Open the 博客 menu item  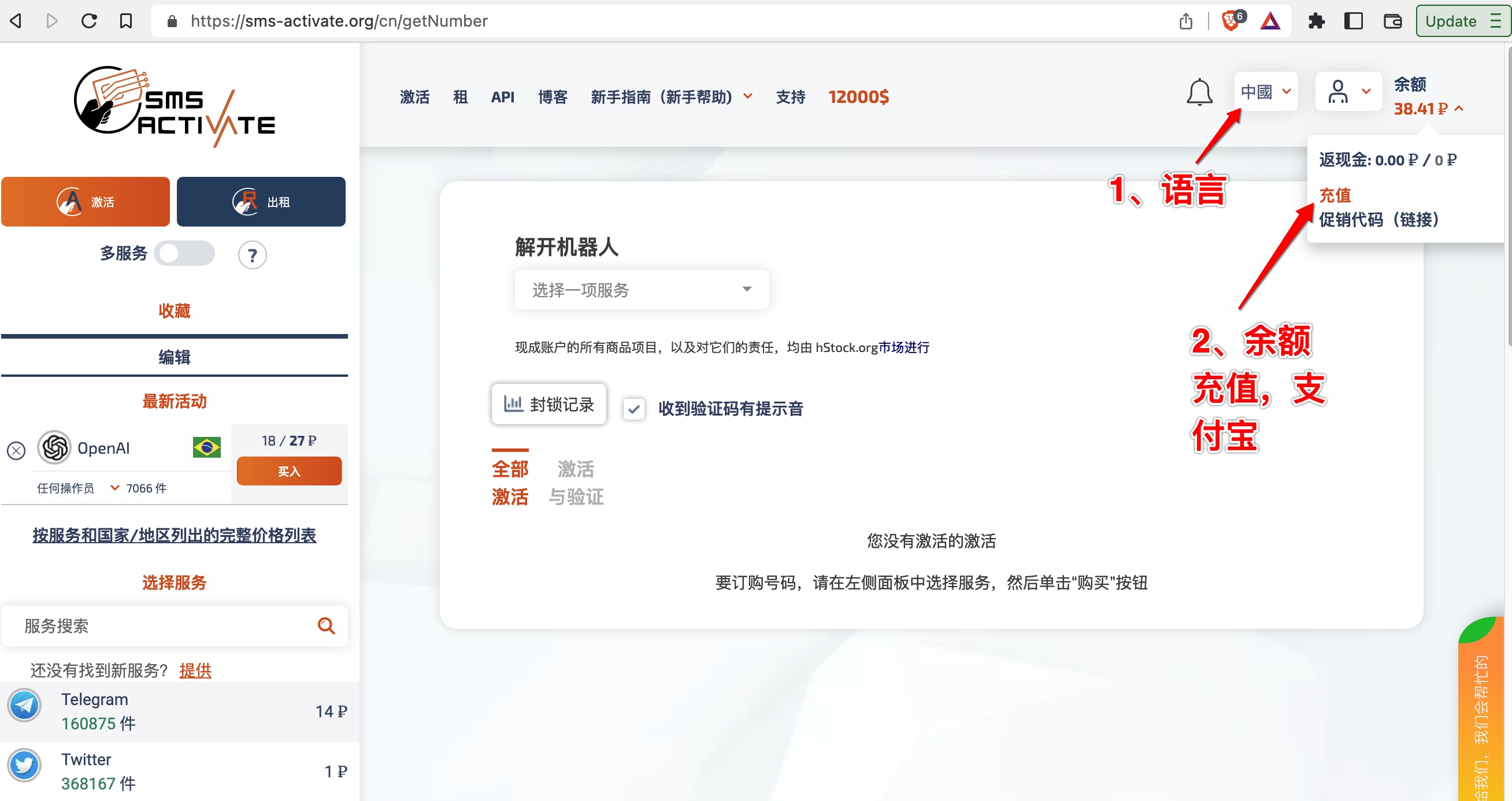pyautogui.click(x=553, y=97)
